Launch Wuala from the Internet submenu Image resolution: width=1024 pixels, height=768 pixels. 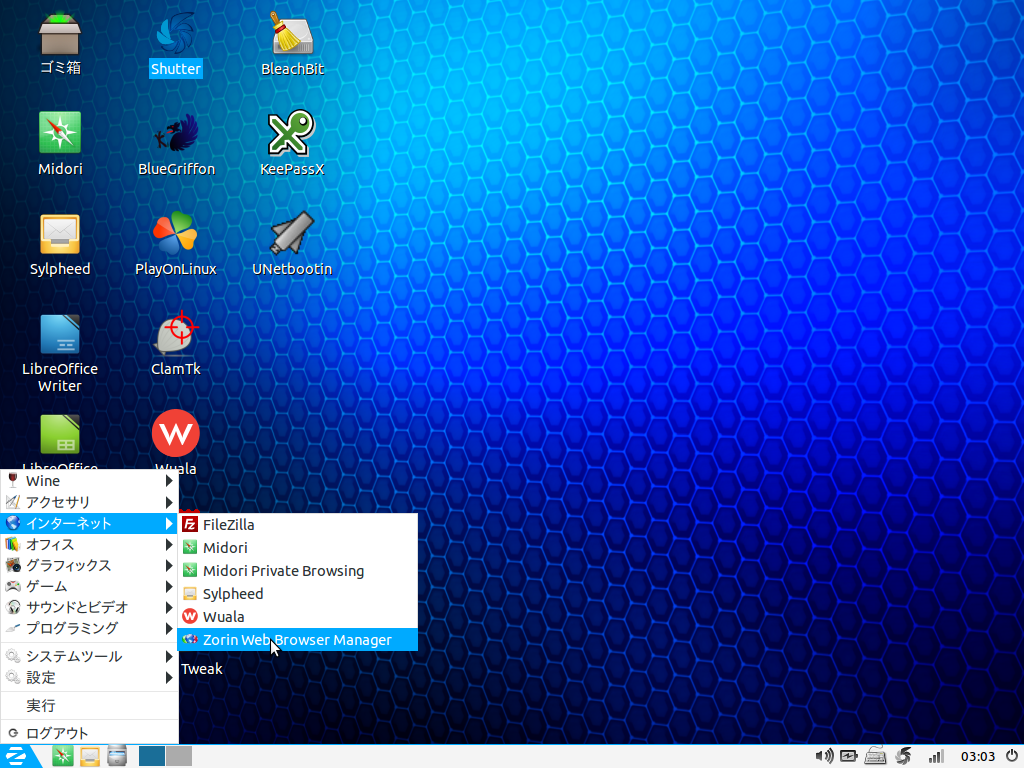point(297,616)
